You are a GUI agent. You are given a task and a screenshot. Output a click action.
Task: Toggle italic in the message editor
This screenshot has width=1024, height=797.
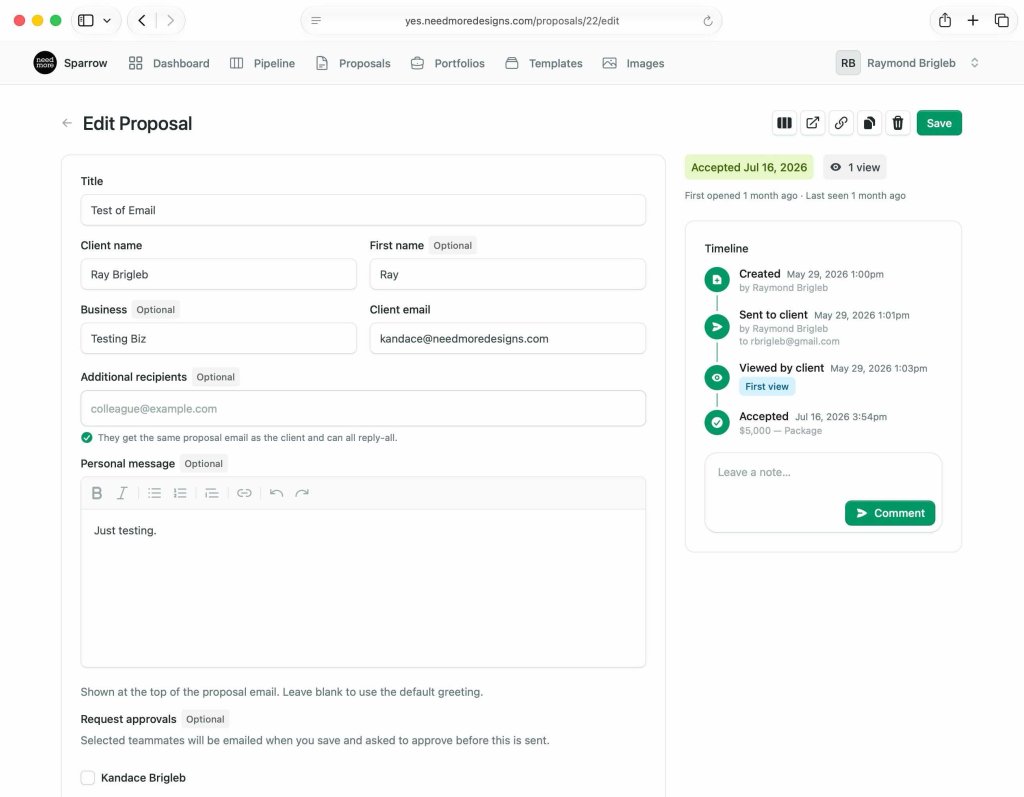(122, 493)
